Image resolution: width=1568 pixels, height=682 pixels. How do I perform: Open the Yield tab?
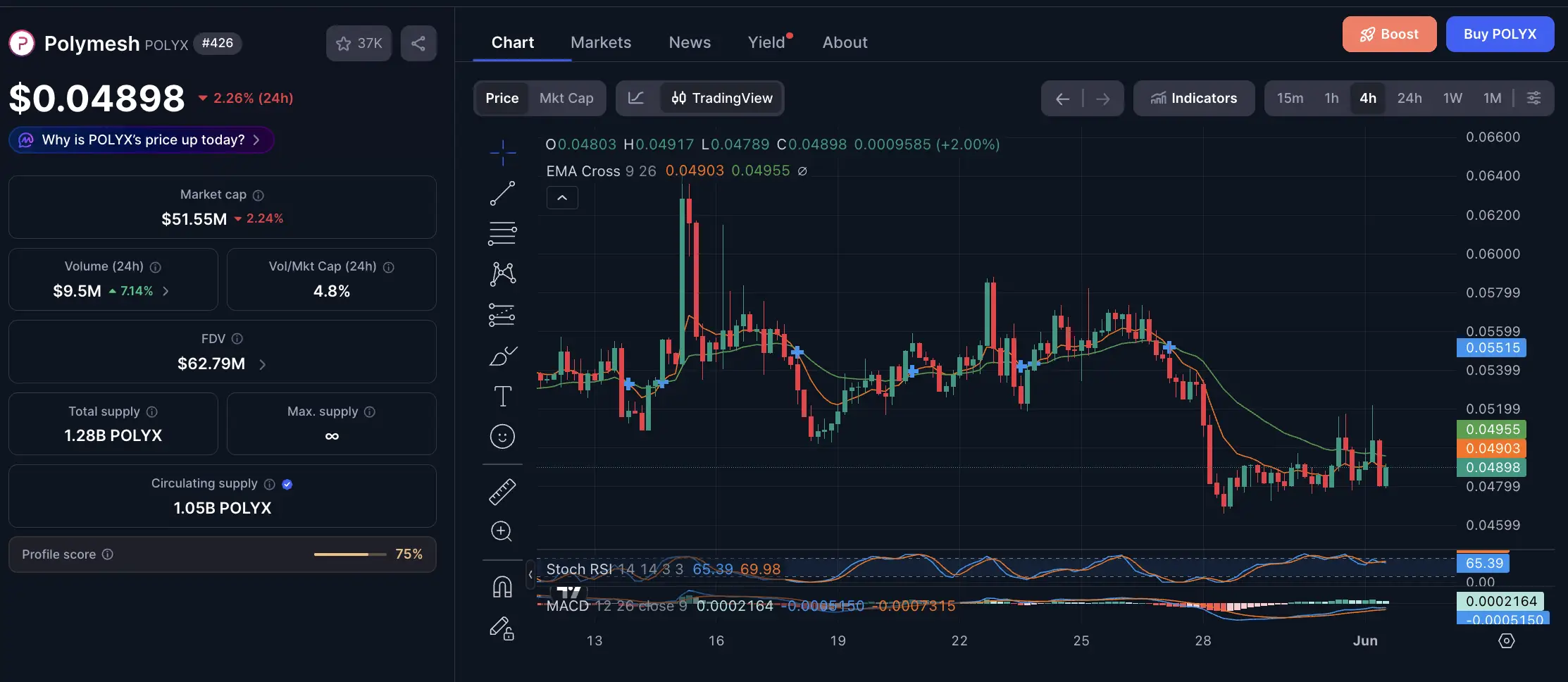tap(767, 42)
